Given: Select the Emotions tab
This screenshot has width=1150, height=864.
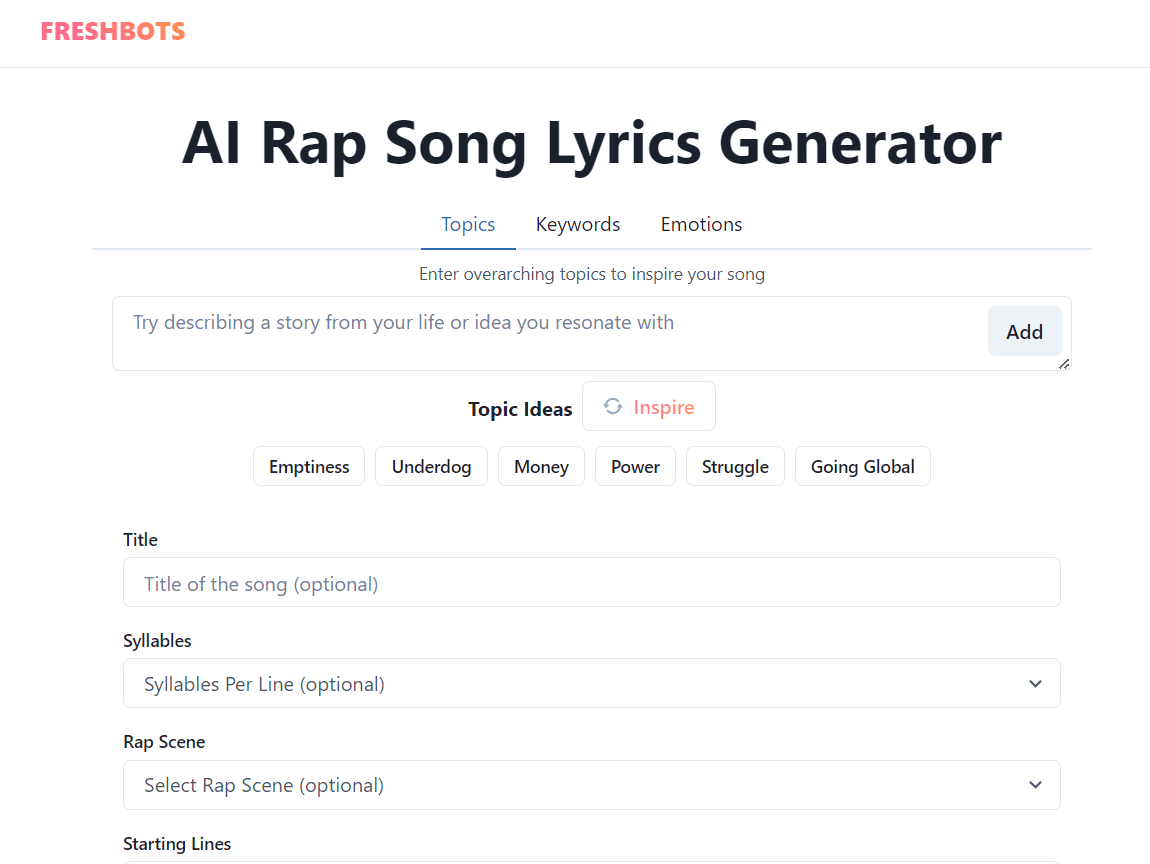Looking at the screenshot, I should 701,225.
